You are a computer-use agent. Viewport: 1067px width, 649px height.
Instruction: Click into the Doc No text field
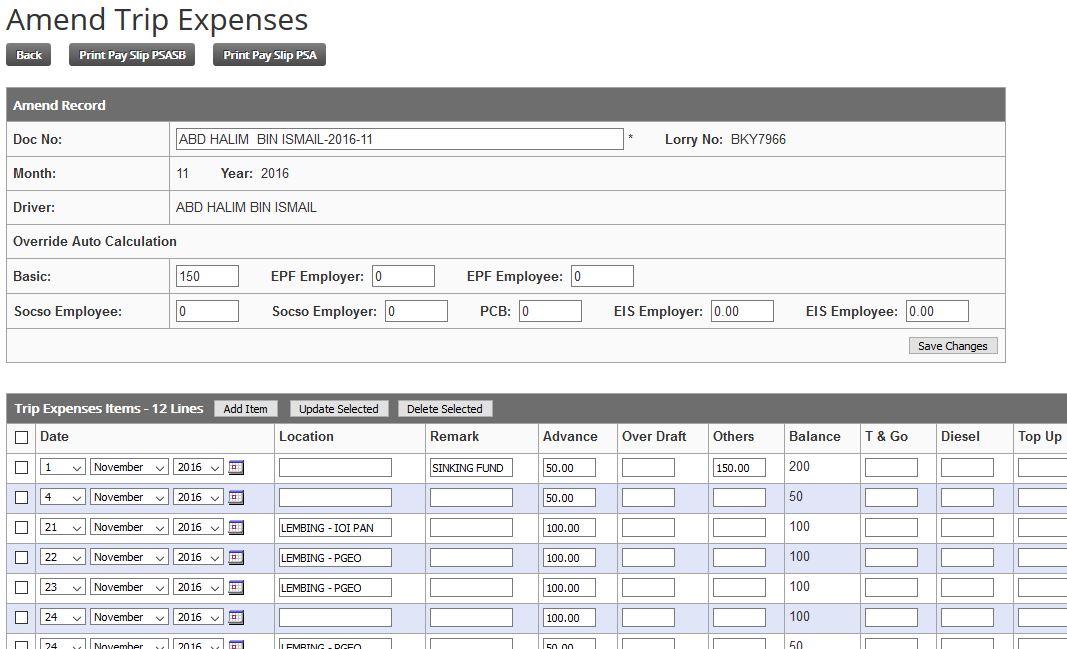coord(399,139)
